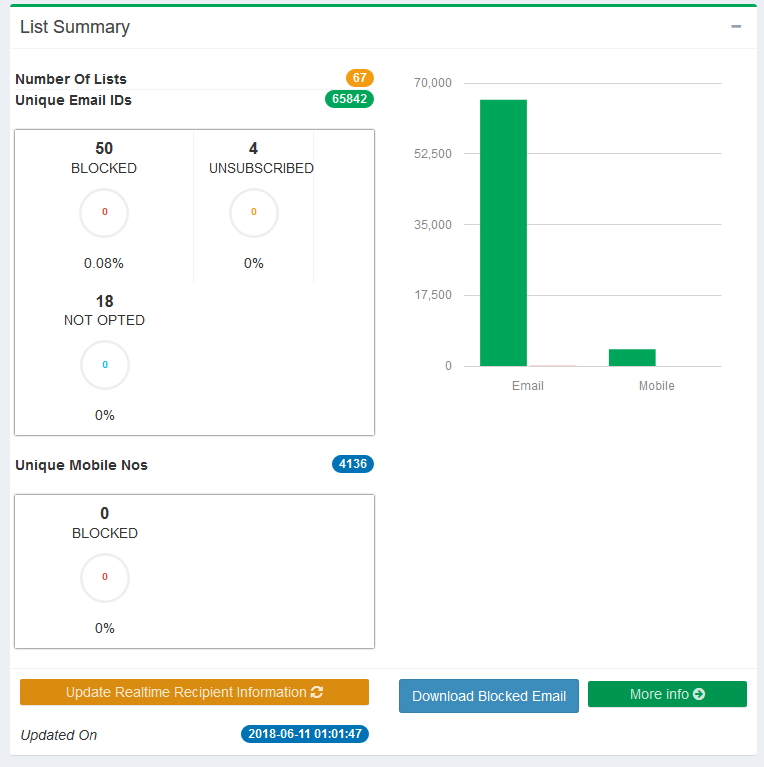Click the tall green Email bar
The image size is (764, 767).
[x=503, y=233]
